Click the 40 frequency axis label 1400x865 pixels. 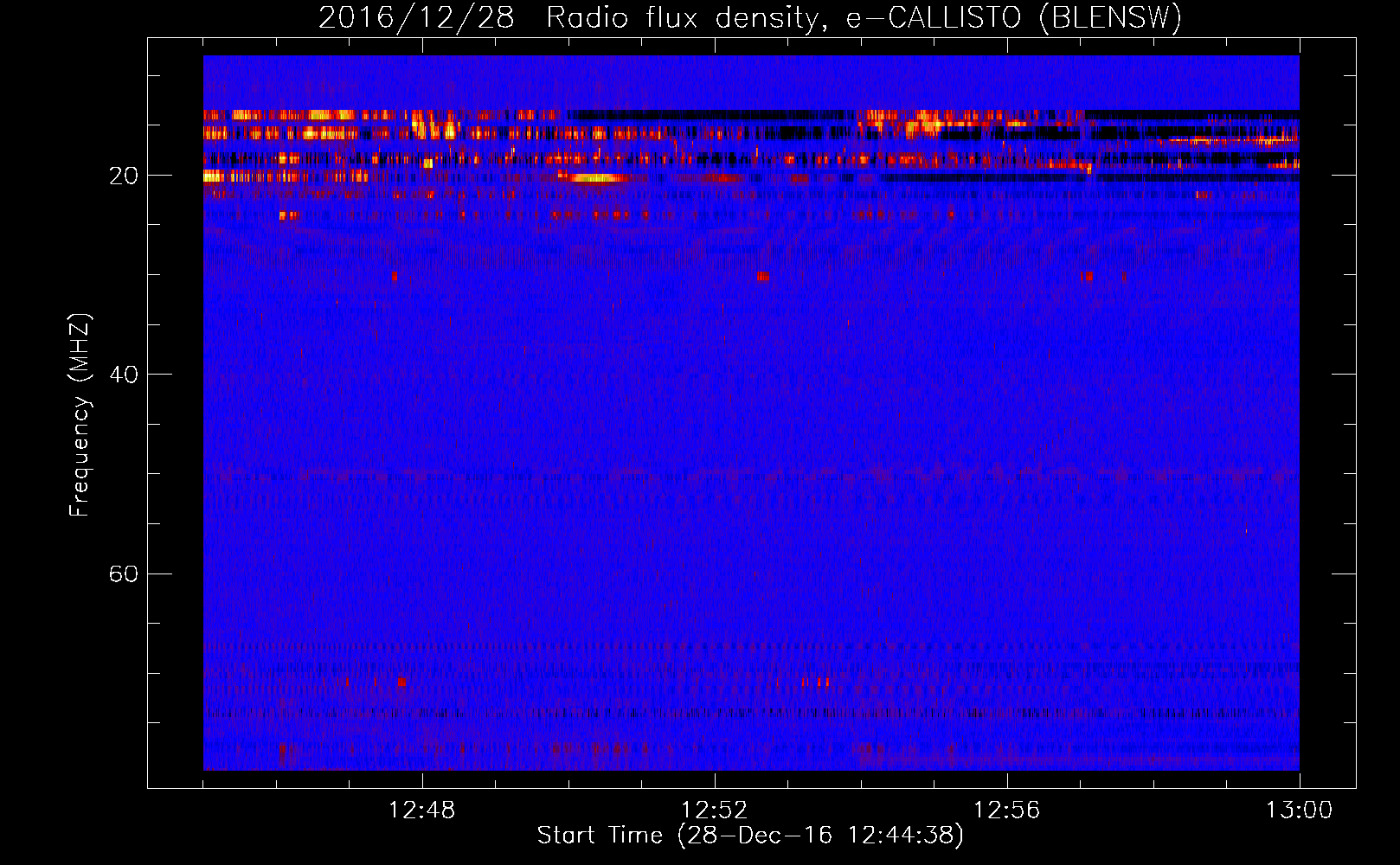pyautogui.click(x=123, y=375)
